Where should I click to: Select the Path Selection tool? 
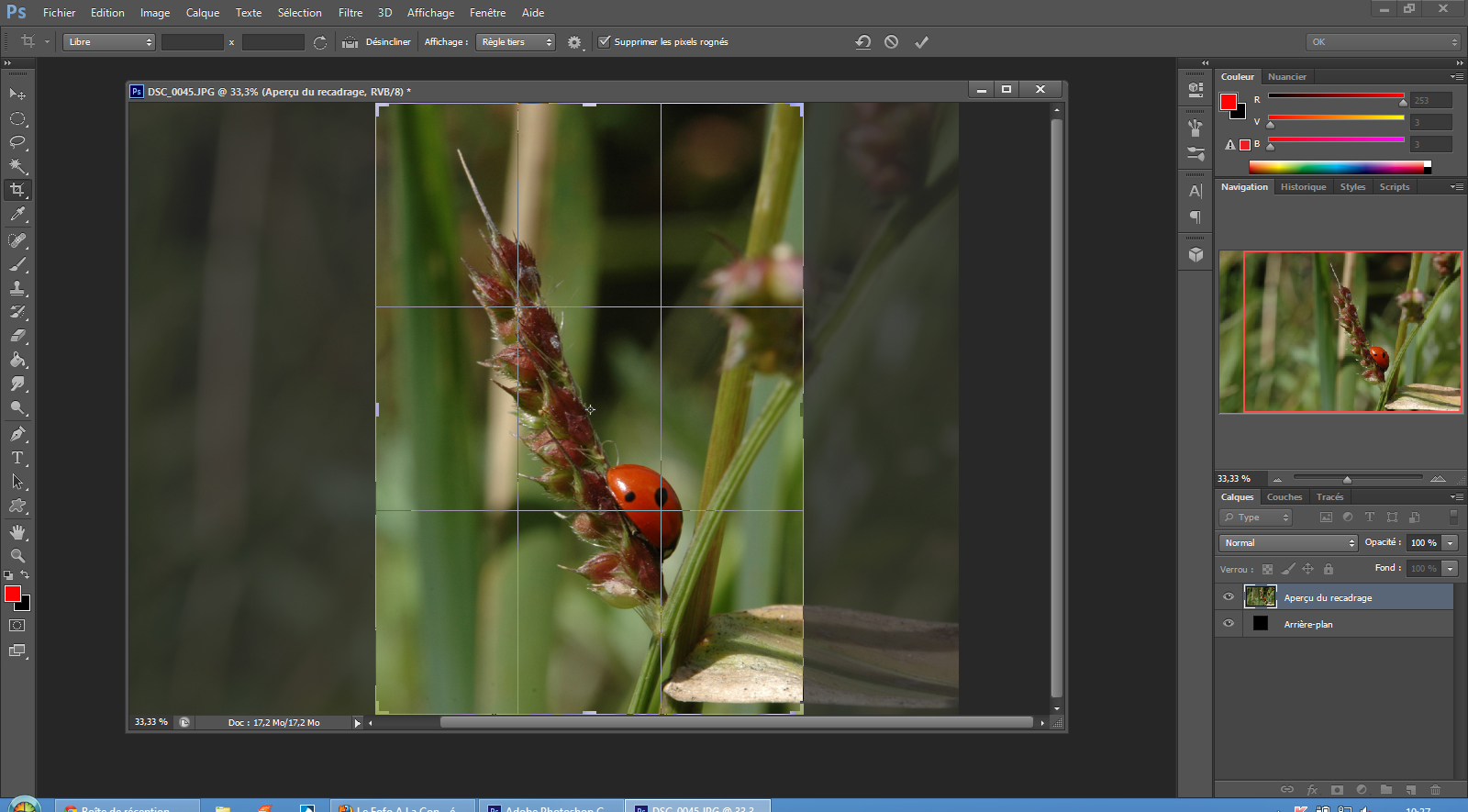click(17, 482)
